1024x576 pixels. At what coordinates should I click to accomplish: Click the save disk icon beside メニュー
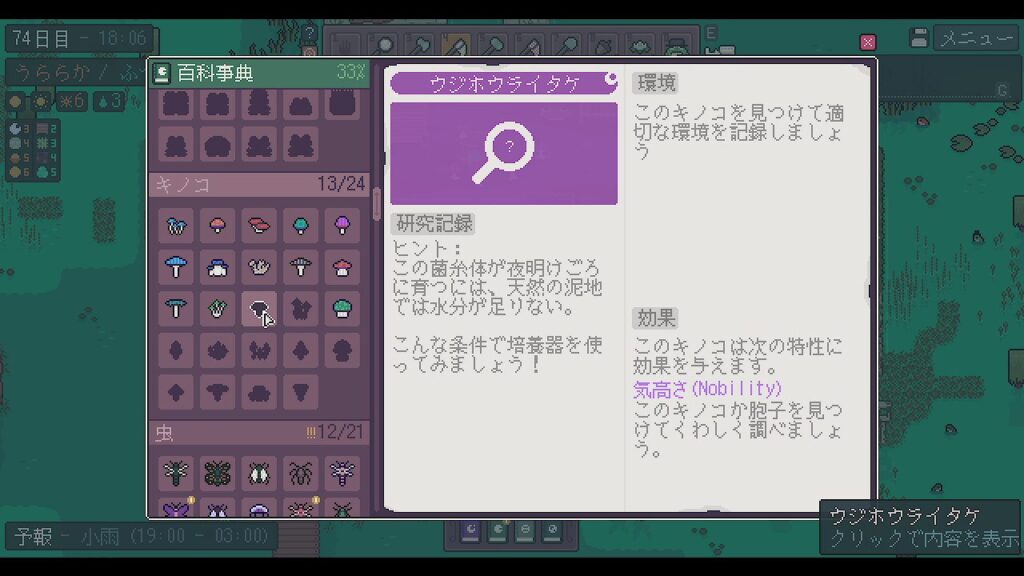919,38
